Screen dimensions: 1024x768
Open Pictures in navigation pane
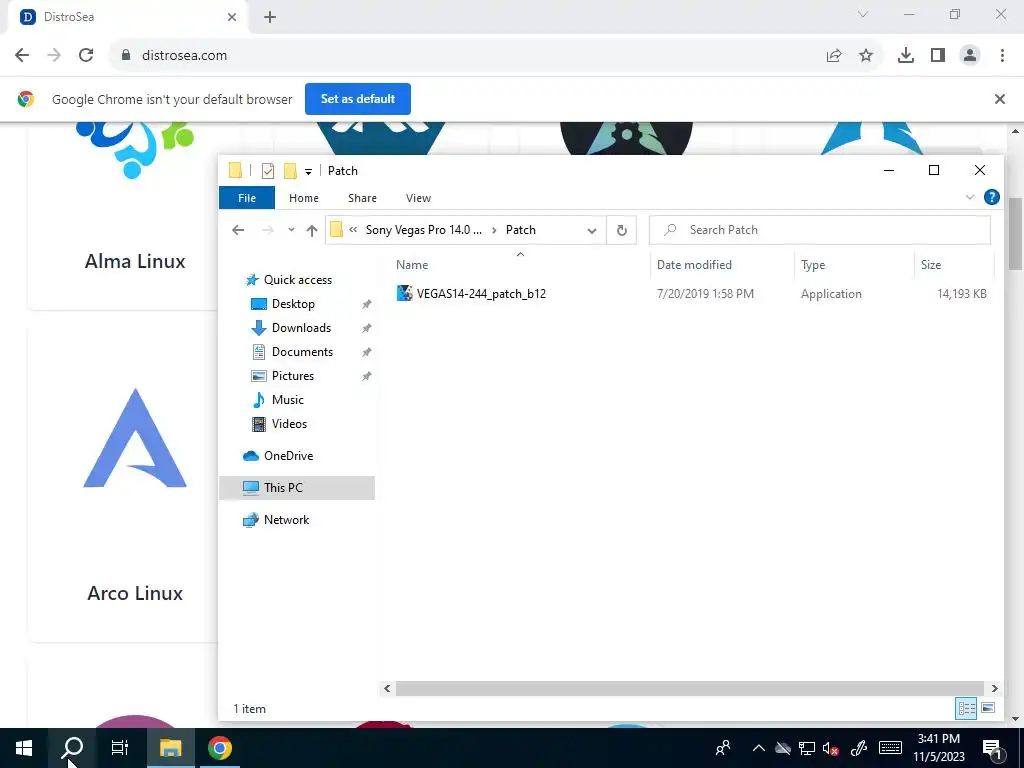(293, 376)
